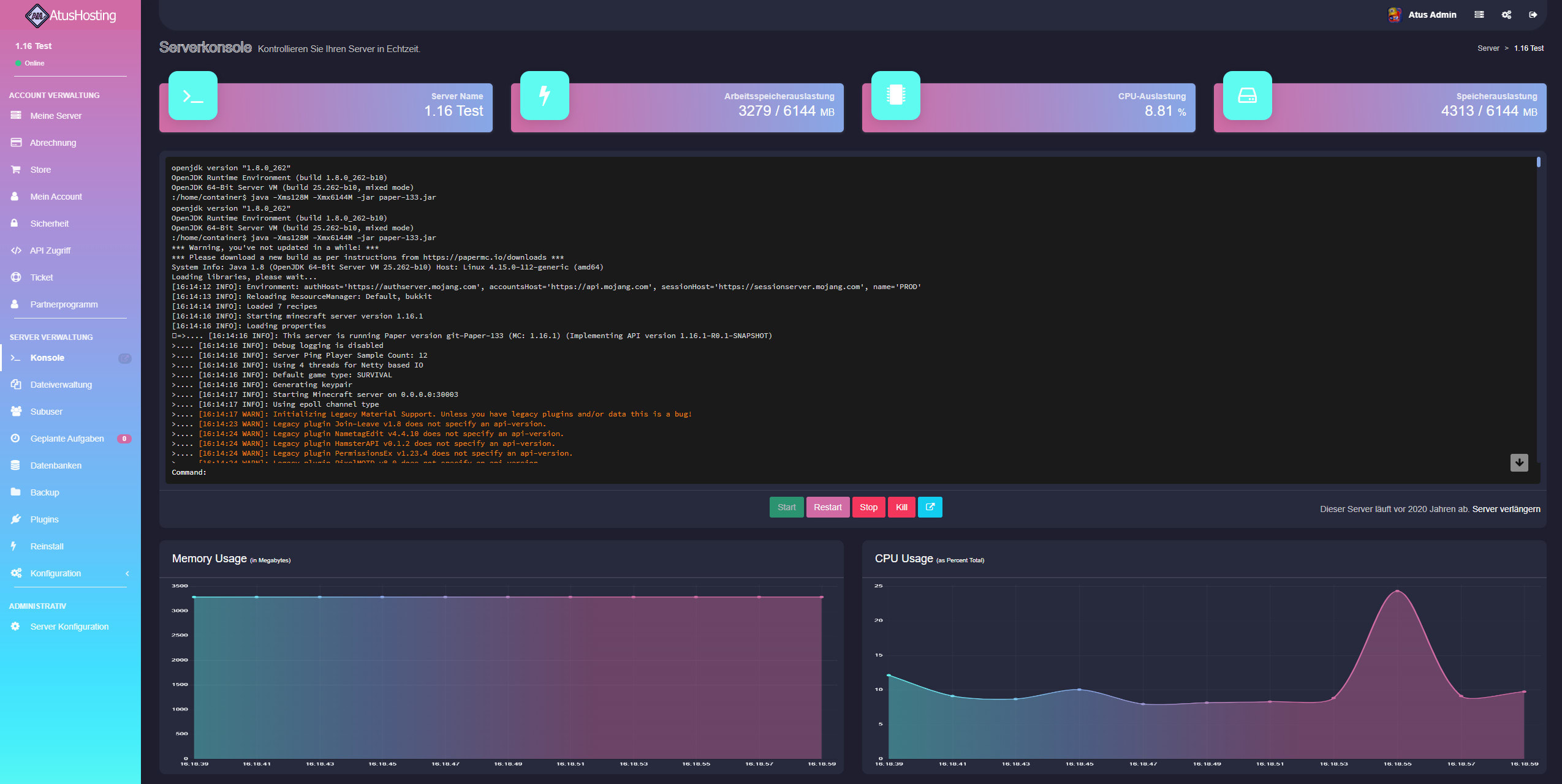Click Backup folder icon
The height and width of the screenshot is (784, 1562).
point(16,492)
